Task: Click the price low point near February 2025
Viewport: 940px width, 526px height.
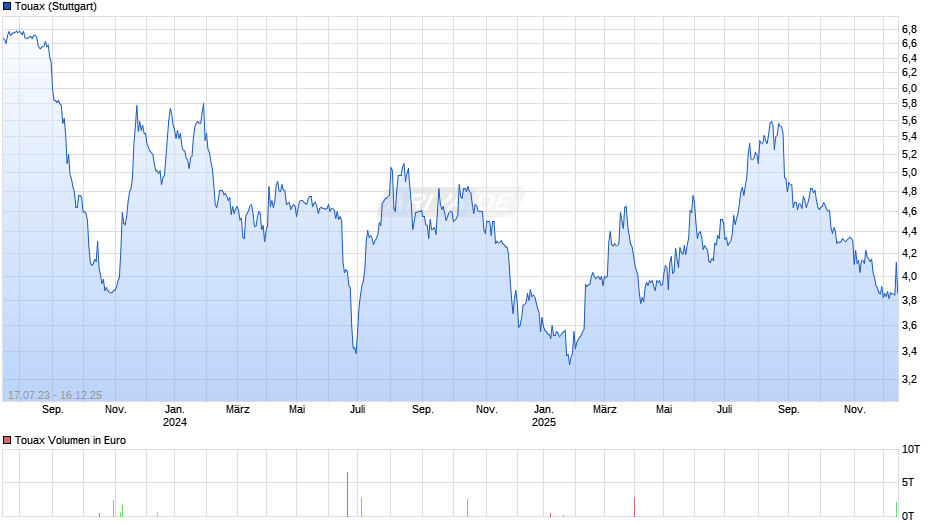Action: point(570,363)
